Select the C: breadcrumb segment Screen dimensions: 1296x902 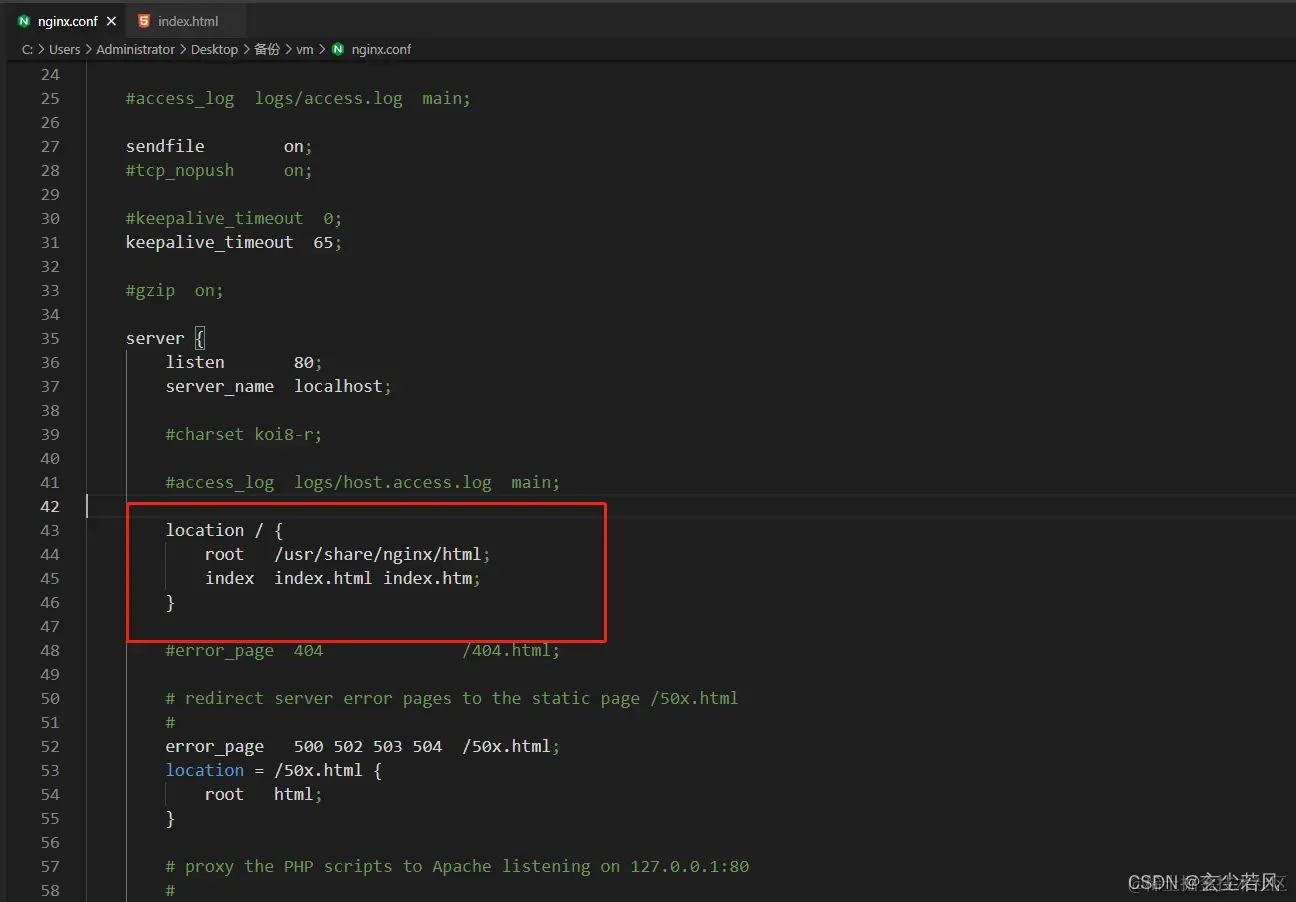[x=27, y=49]
